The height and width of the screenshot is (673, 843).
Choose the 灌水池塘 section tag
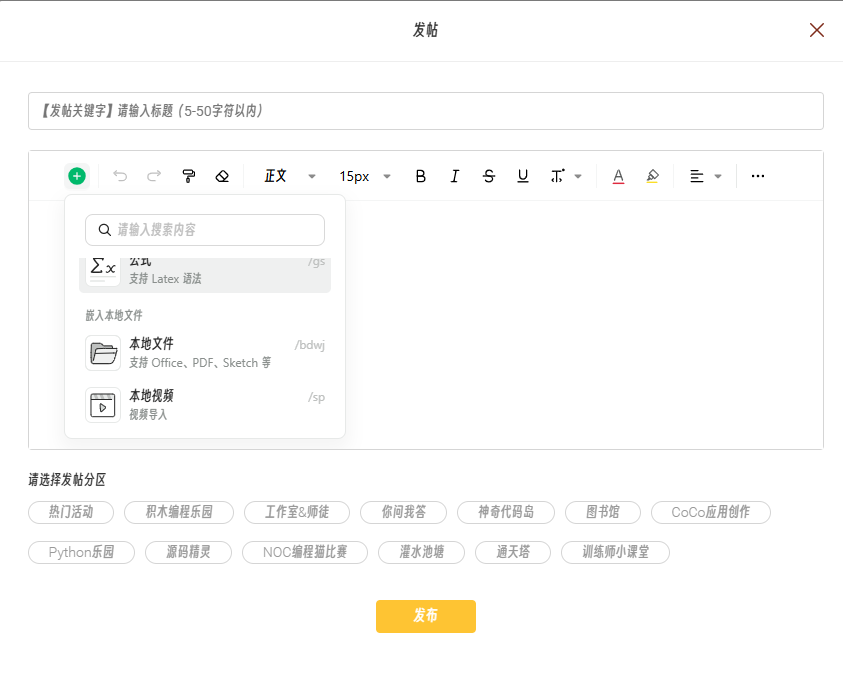click(422, 552)
